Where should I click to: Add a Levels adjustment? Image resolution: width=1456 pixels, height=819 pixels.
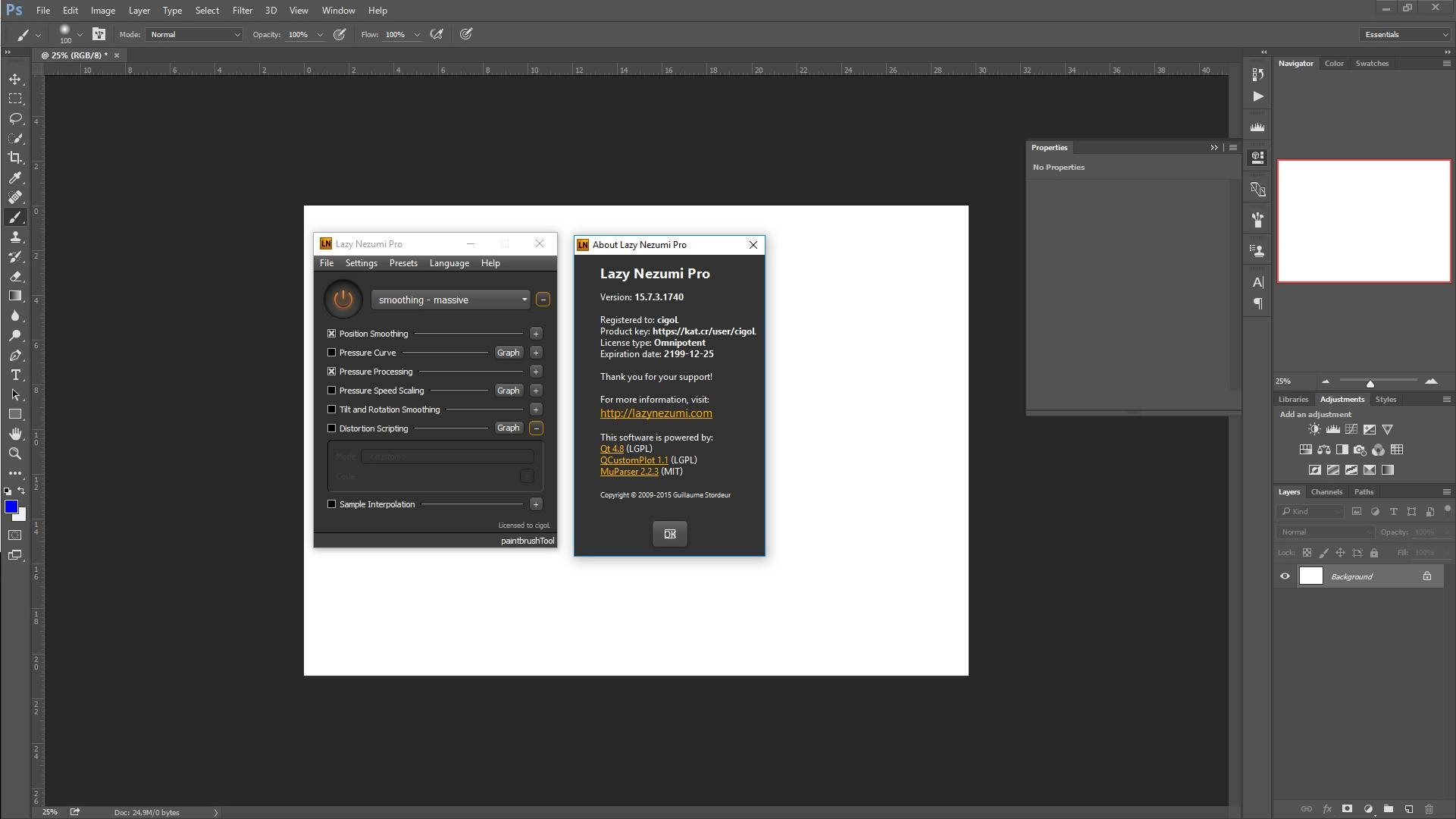(1332, 429)
